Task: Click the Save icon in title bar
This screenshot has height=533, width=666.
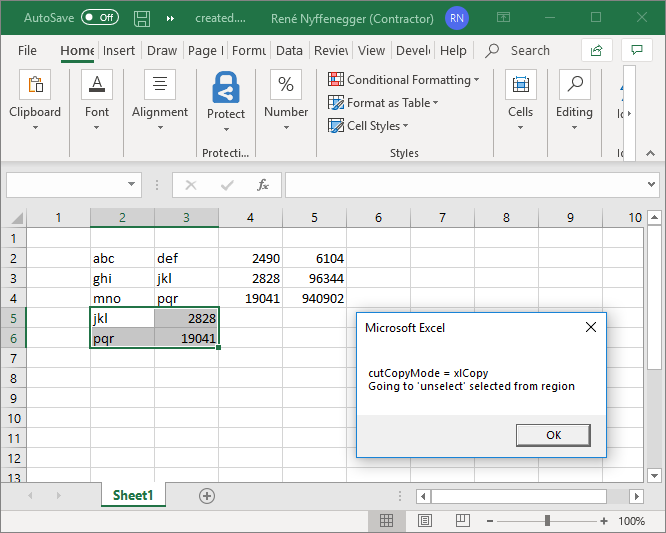Action: coord(142,18)
